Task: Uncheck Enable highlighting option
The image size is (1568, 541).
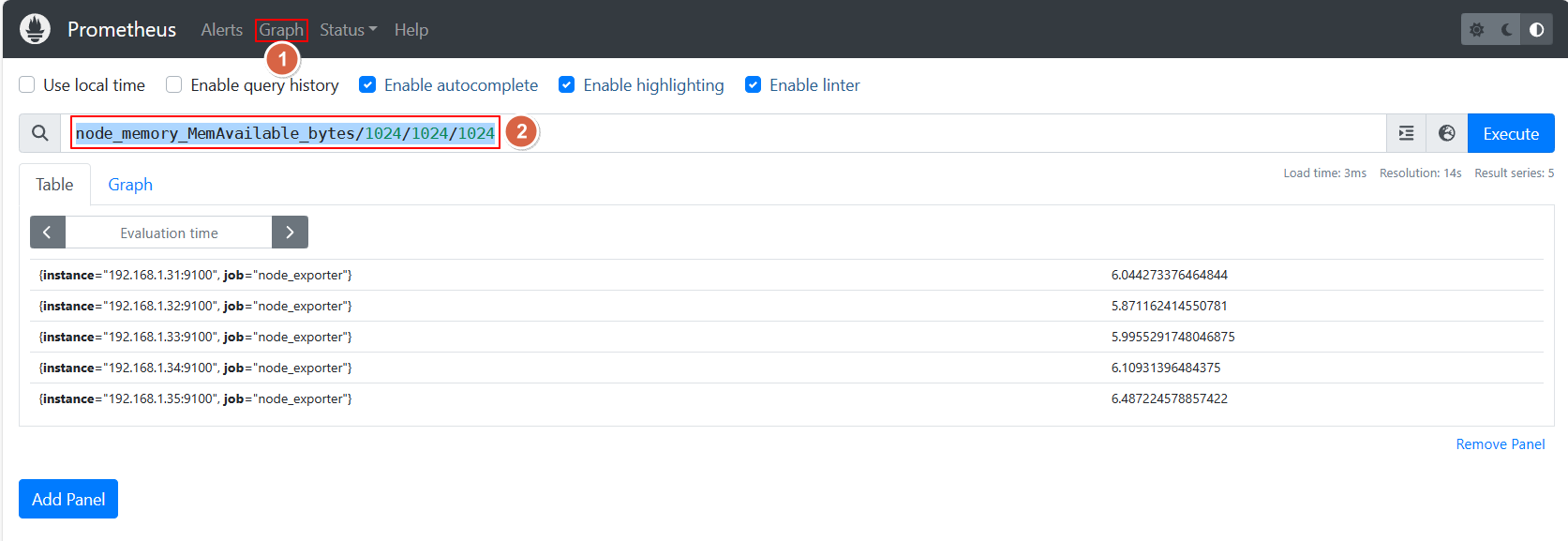Action: [x=567, y=84]
